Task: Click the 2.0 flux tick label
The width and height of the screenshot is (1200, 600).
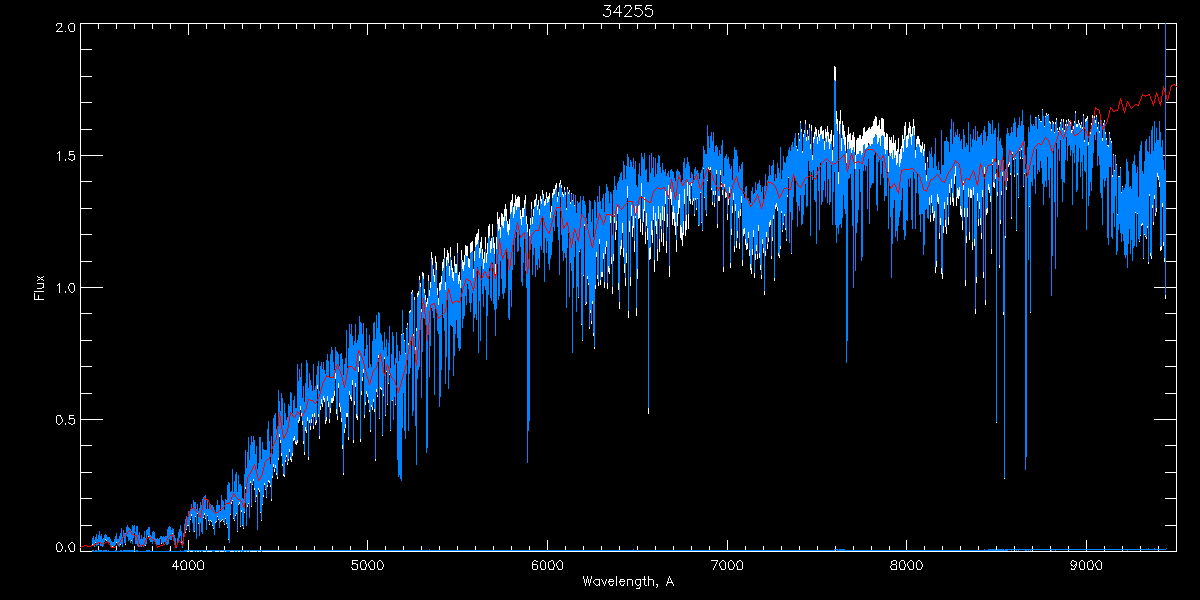Action: pos(64,28)
